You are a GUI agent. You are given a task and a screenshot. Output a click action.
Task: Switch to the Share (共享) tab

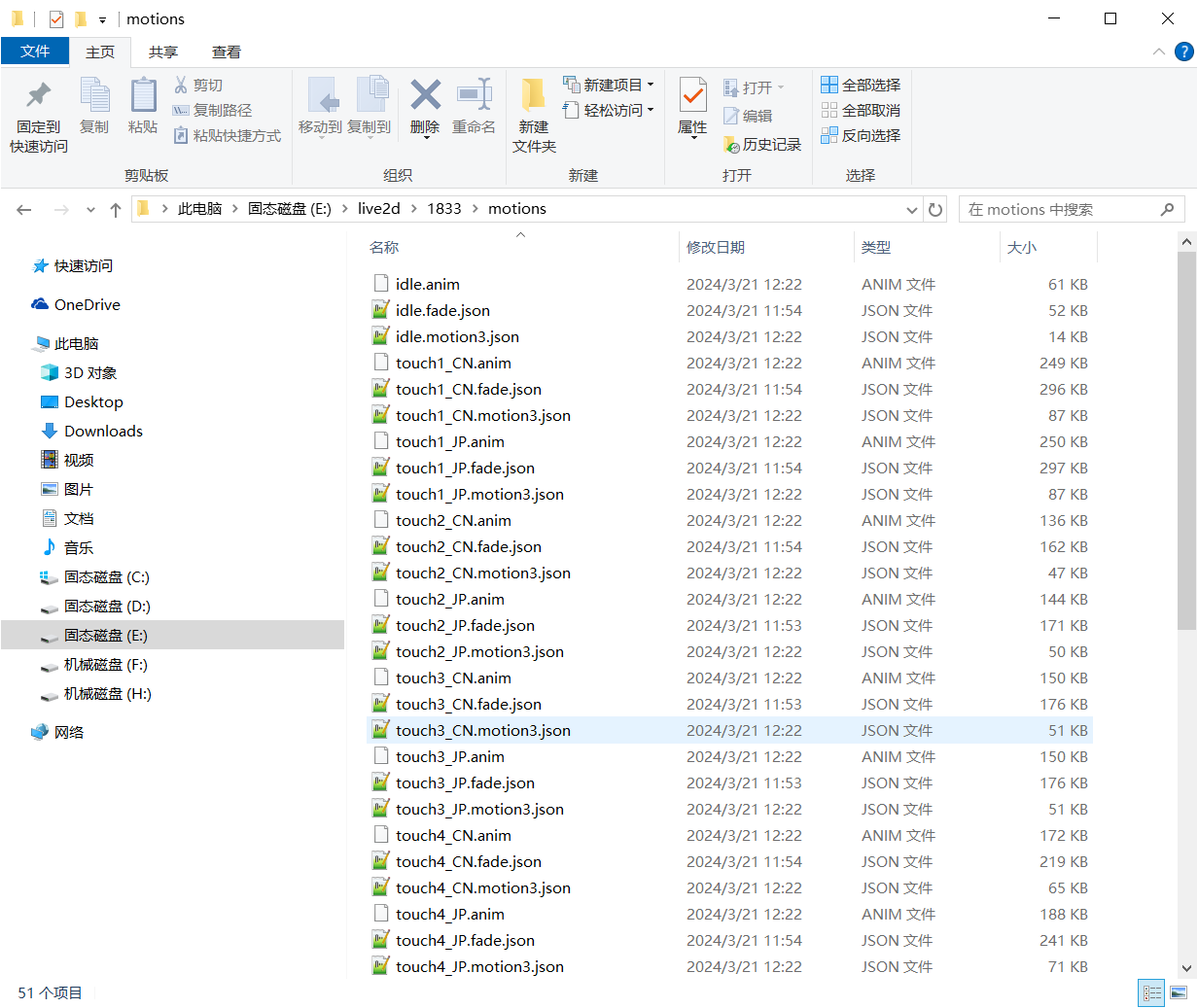tap(163, 52)
